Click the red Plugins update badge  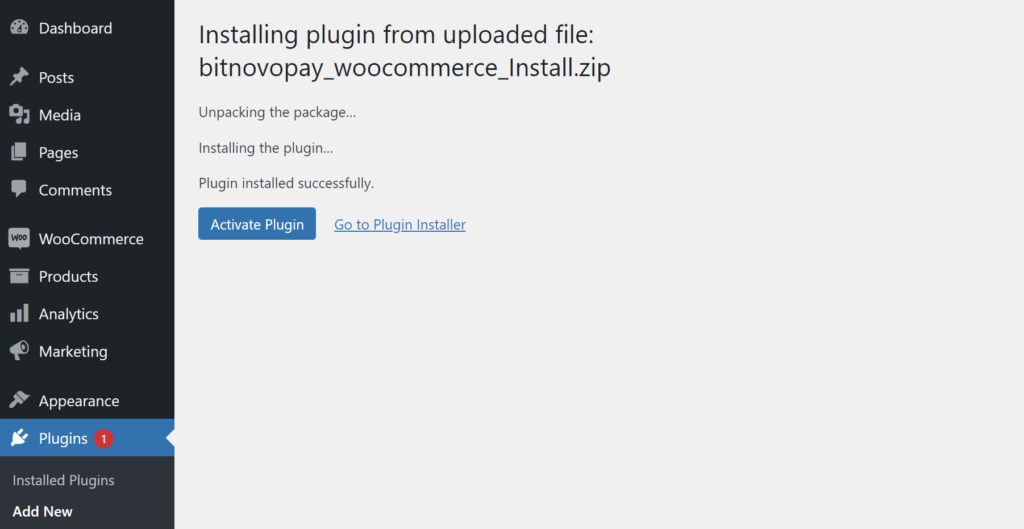(104, 439)
